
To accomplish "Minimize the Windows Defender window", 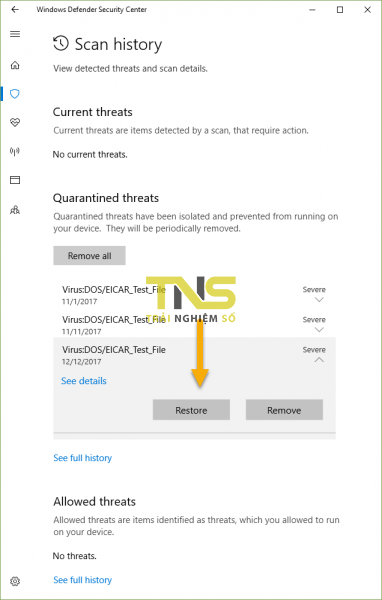I will coord(313,10).
